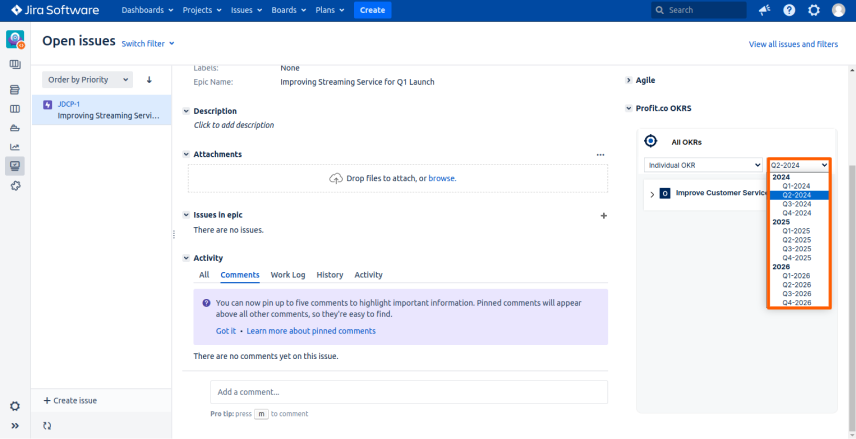The height and width of the screenshot is (439, 856).
Task: Open the active sprints columns icon
Action: click(15, 109)
